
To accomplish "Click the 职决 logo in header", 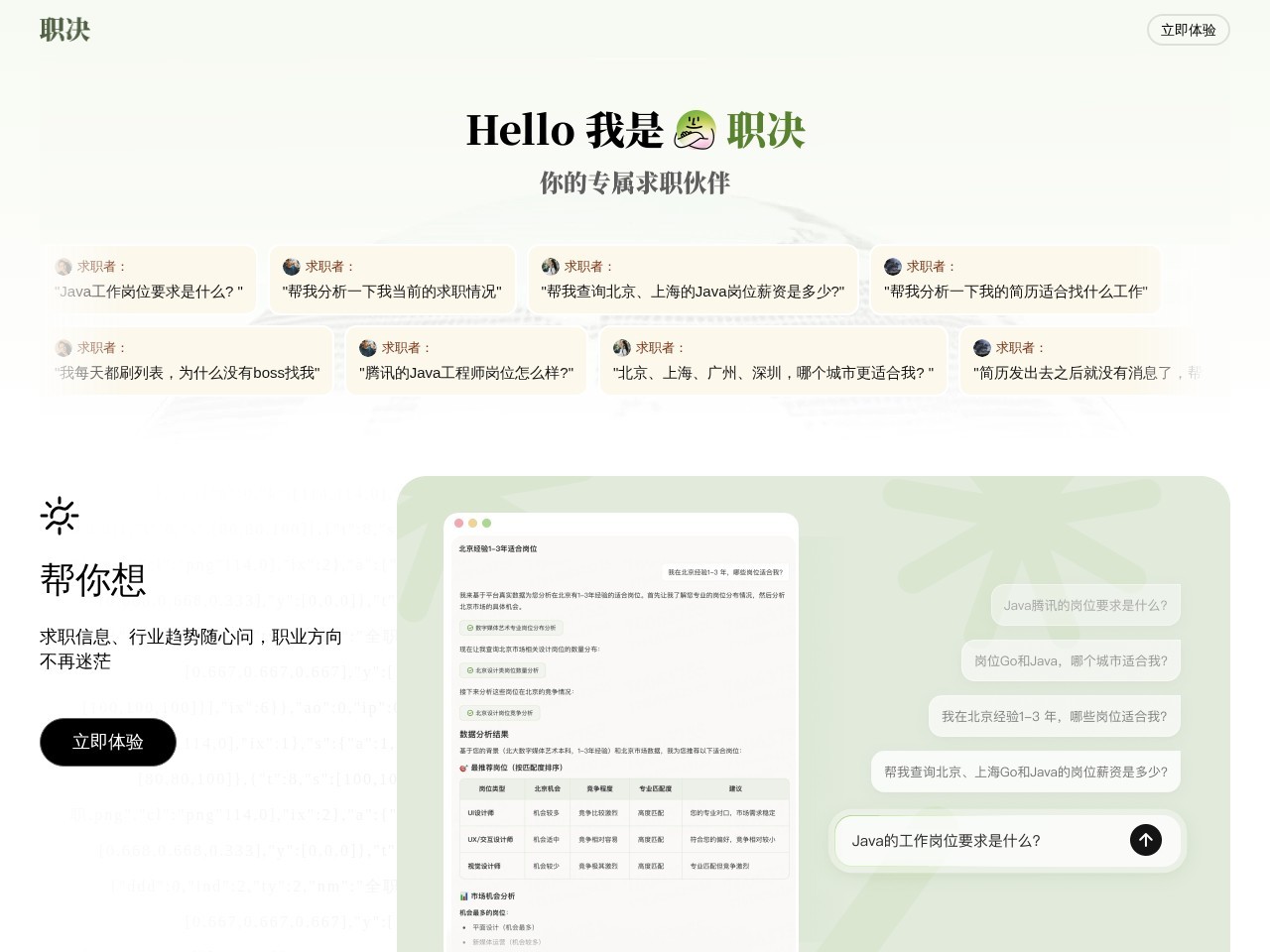I will pyautogui.click(x=65, y=30).
